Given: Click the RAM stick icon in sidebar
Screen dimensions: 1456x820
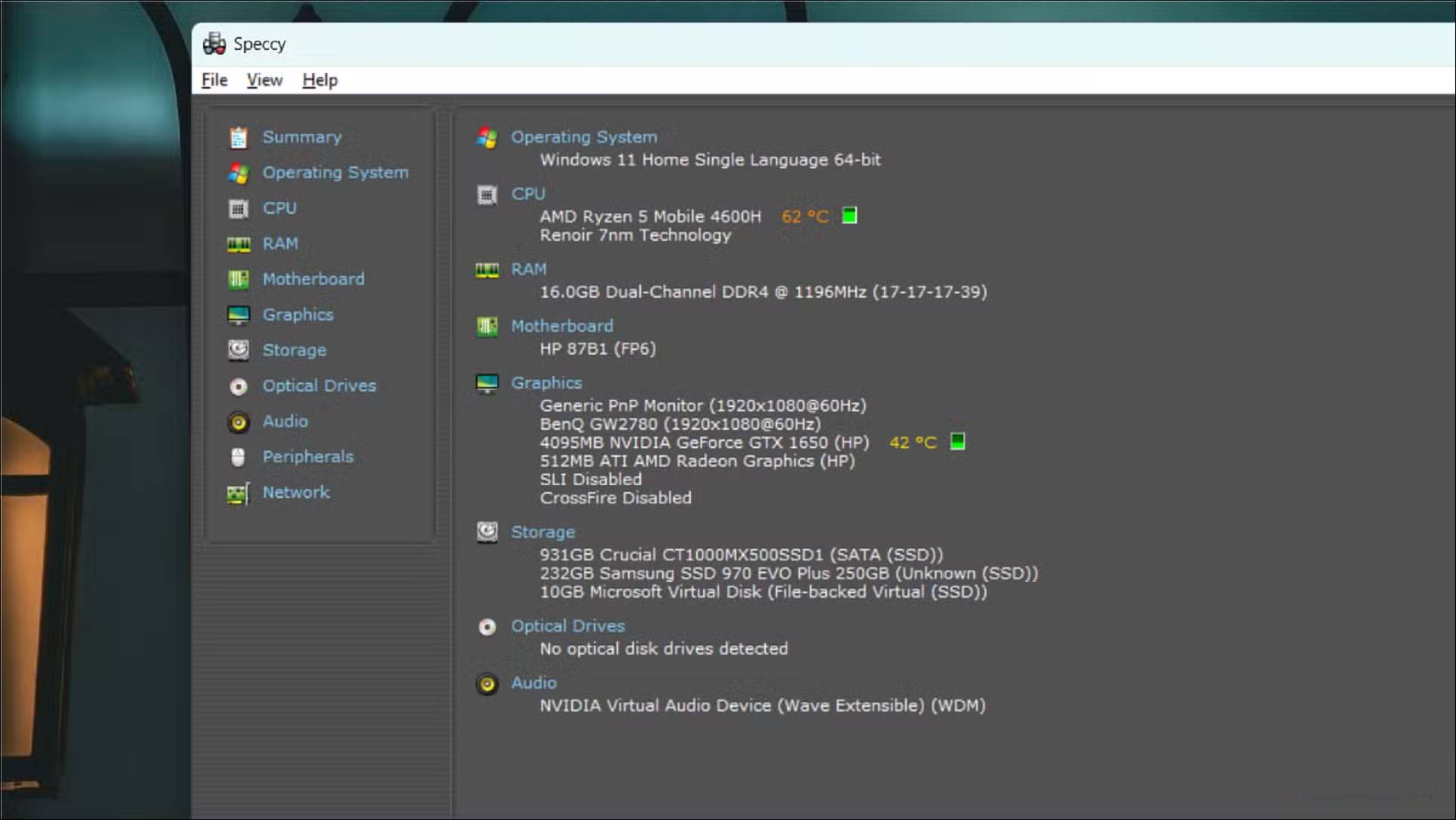Looking at the screenshot, I should (239, 244).
